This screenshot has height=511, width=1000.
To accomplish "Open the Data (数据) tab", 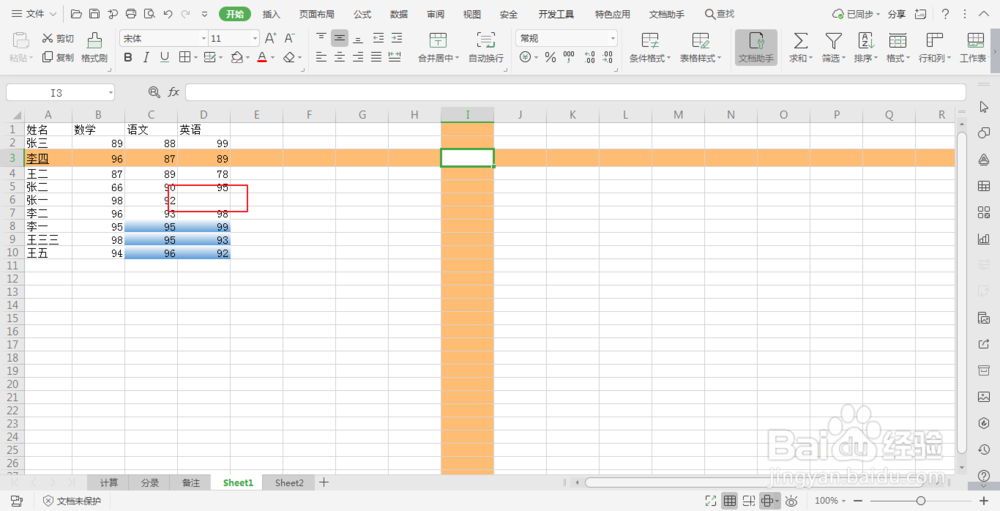I will [x=399, y=14].
